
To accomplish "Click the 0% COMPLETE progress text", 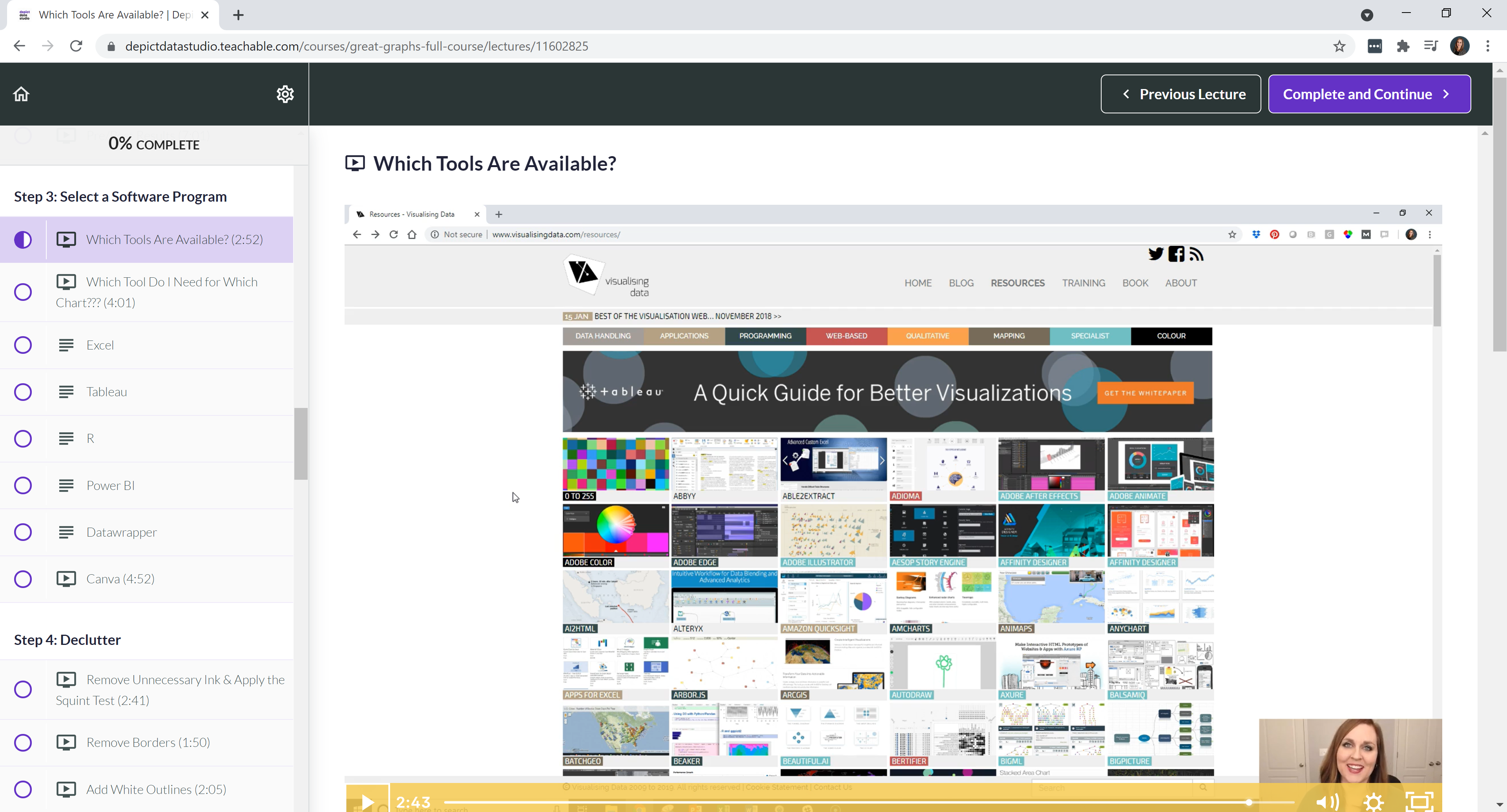I will tap(154, 144).
